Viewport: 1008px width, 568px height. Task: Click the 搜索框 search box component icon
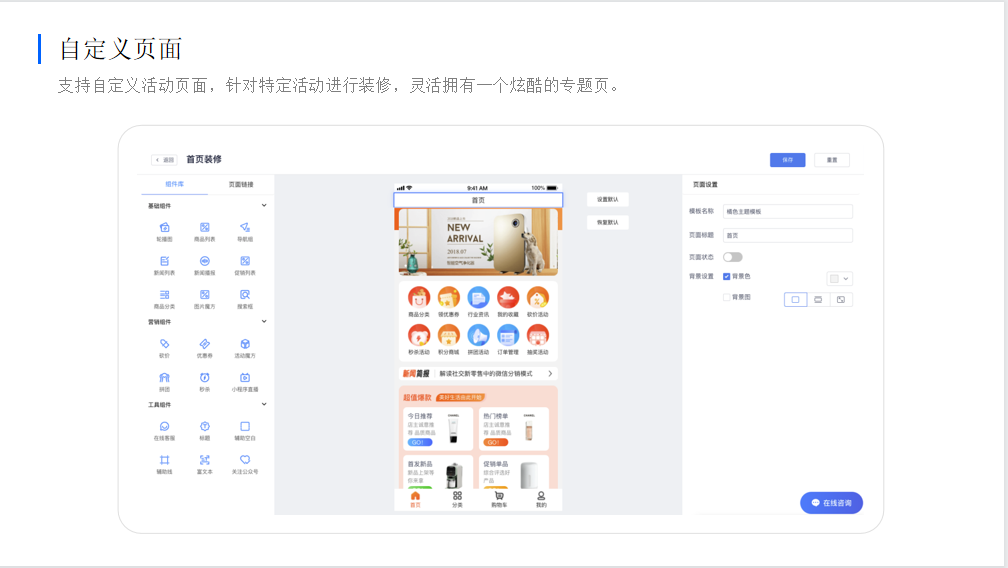pyautogui.click(x=244, y=295)
